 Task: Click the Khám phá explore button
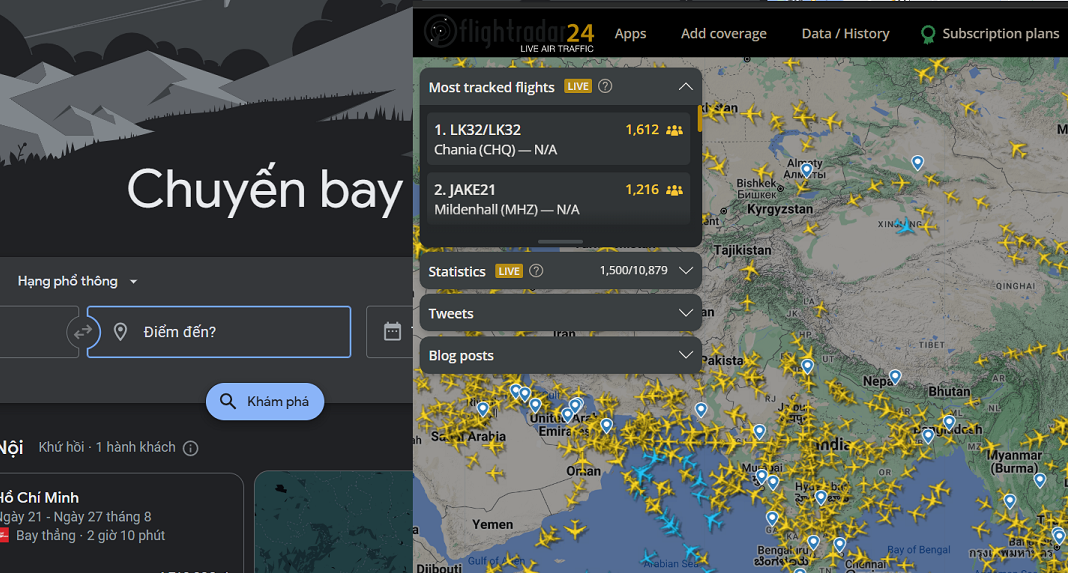pos(265,401)
